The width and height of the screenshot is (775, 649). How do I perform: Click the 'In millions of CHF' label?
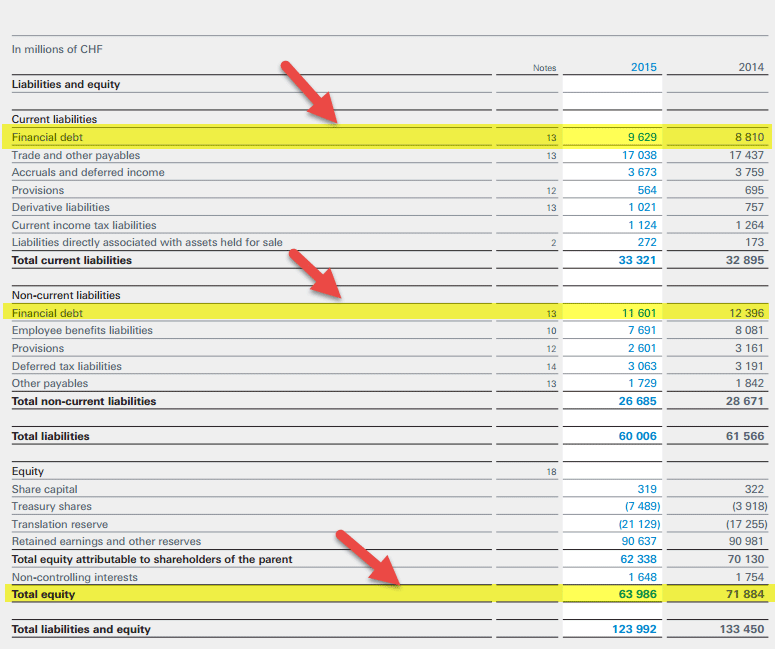click(x=57, y=49)
